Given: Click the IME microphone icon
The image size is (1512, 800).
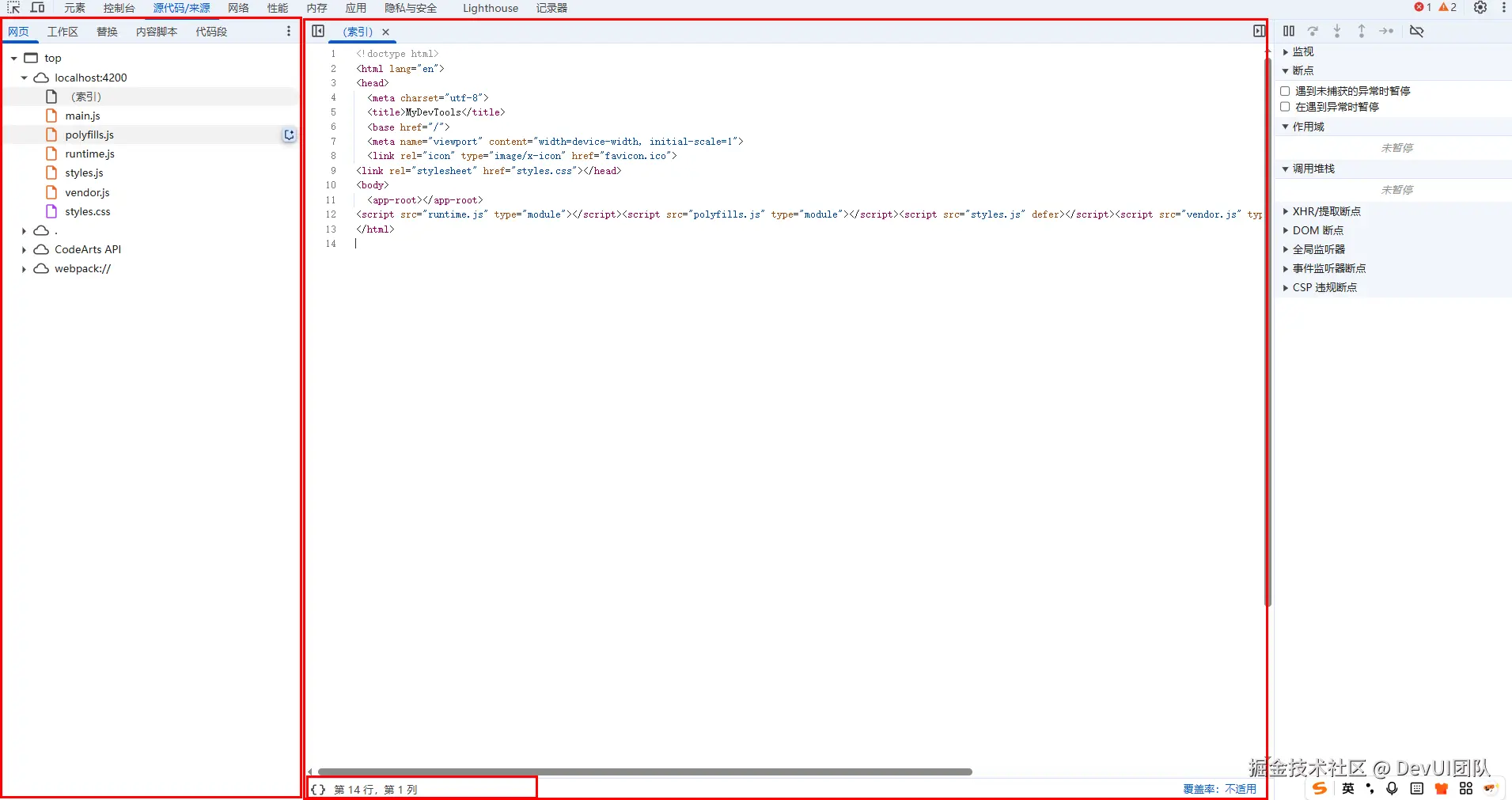Looking at the screenshot, I should pyautogui.click(x=1393, y=788).
